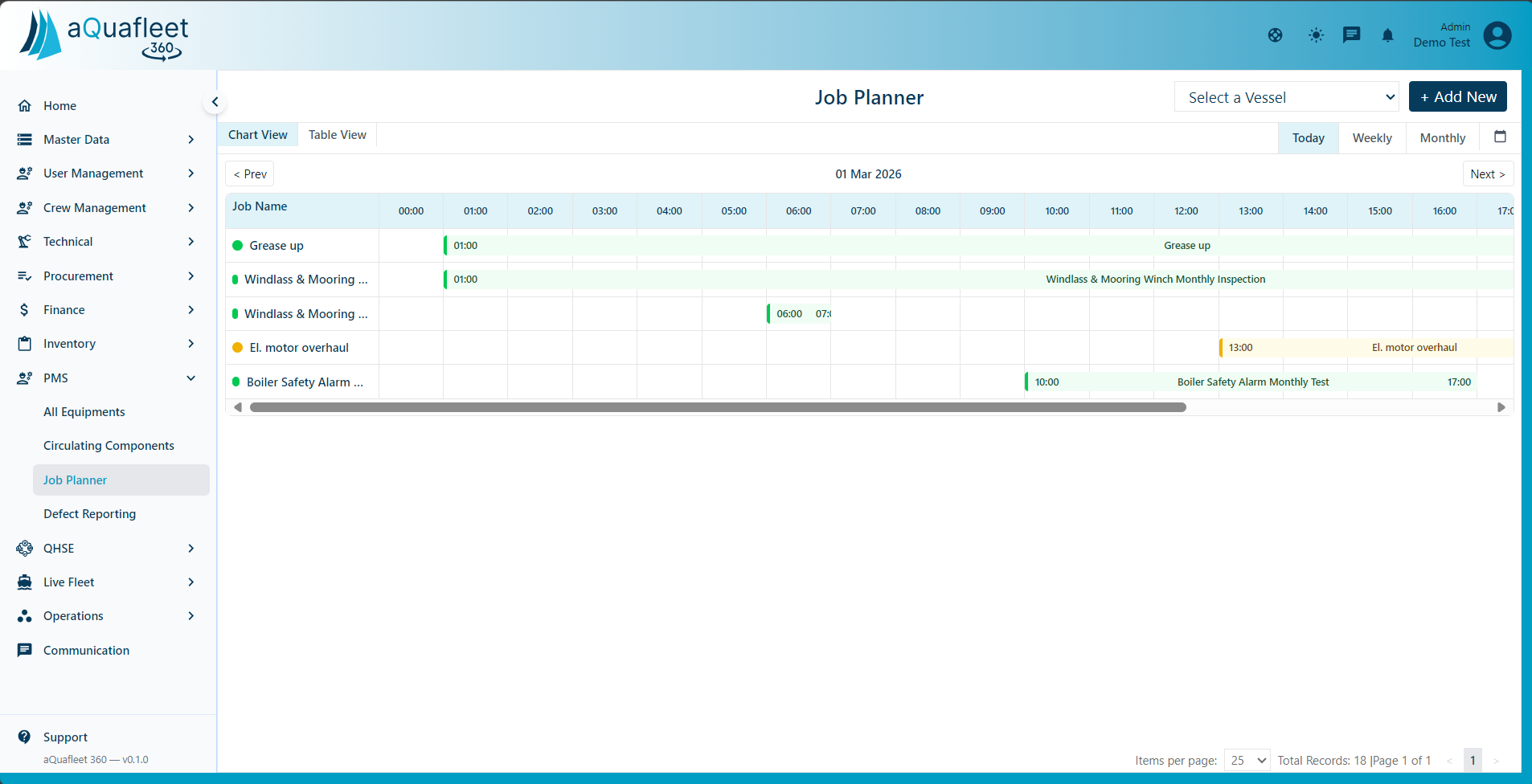Open the notifications bell icon
The image size is (1532, 784).
[1388, 35]
